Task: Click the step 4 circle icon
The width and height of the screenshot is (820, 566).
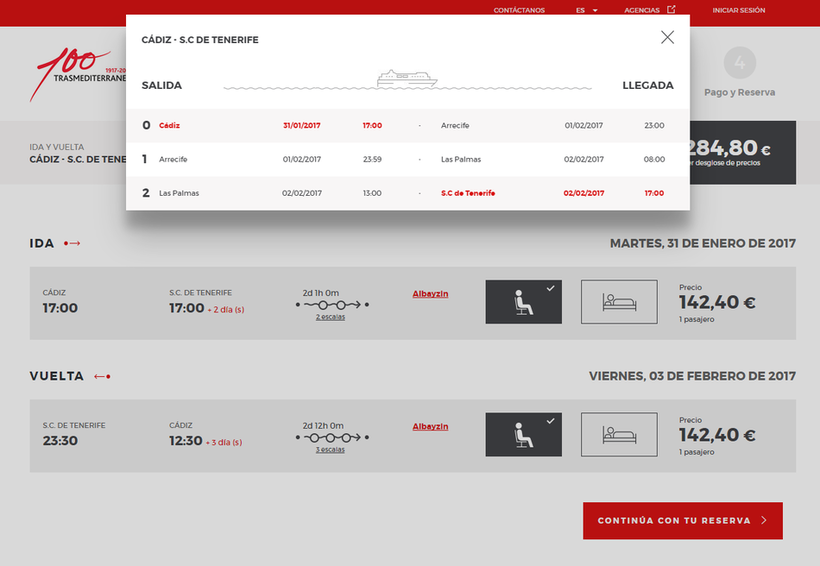Action: (739, 63)
